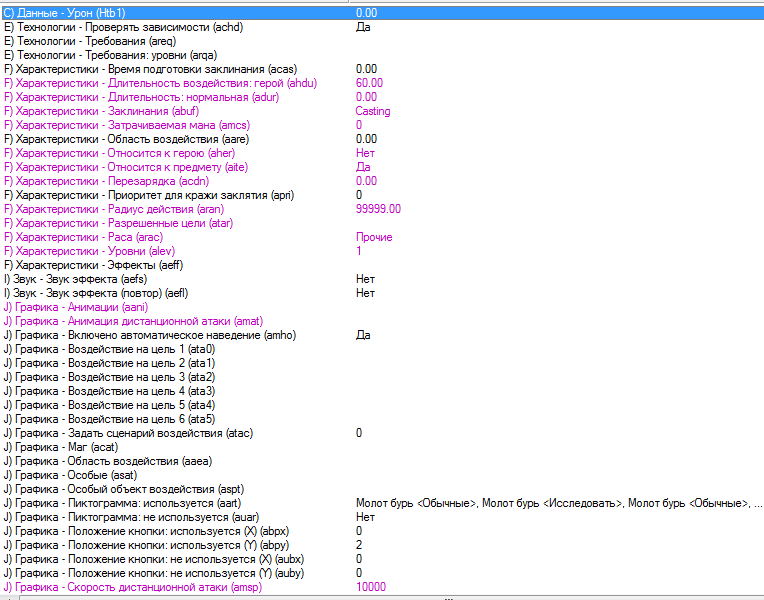Select 'Воздействие на цель 4 (ata3)' row

point(382,391)
